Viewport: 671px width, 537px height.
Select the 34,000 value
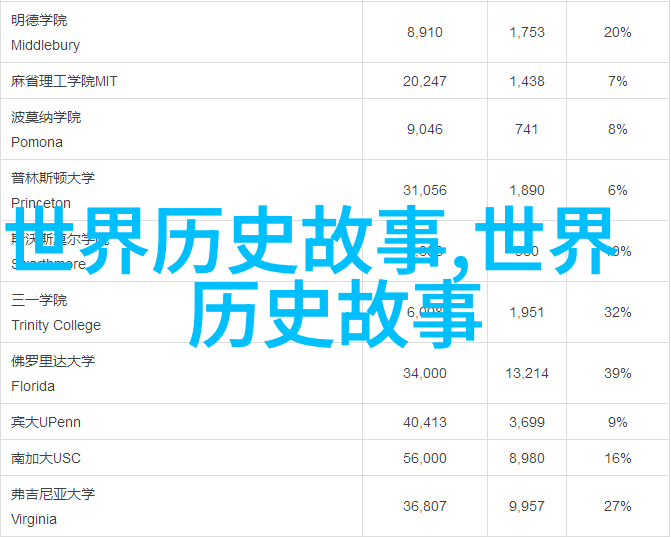tap(425, 374)
